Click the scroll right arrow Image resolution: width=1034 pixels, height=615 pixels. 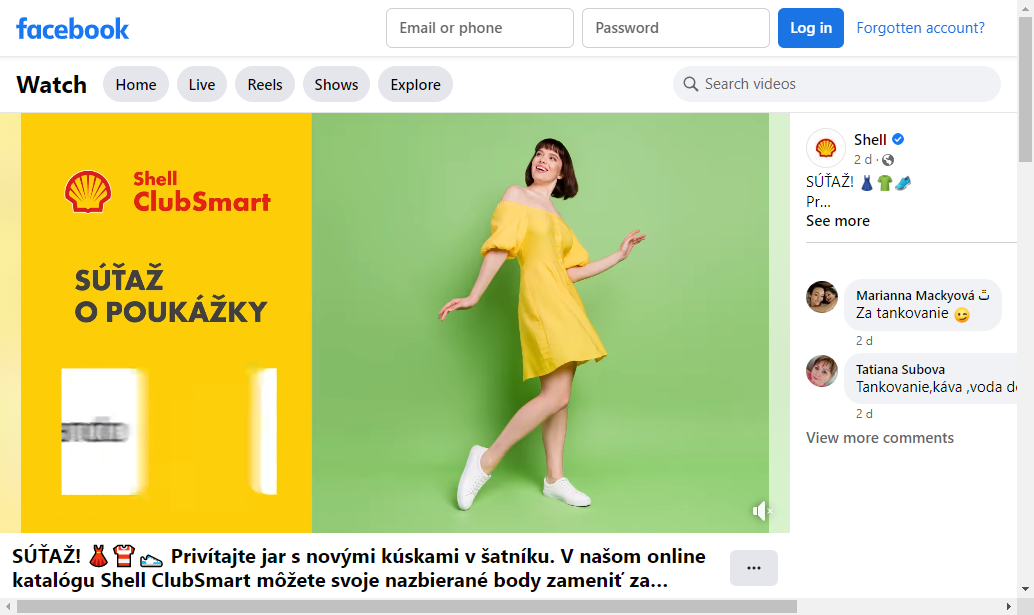(x=1008, y=606)
